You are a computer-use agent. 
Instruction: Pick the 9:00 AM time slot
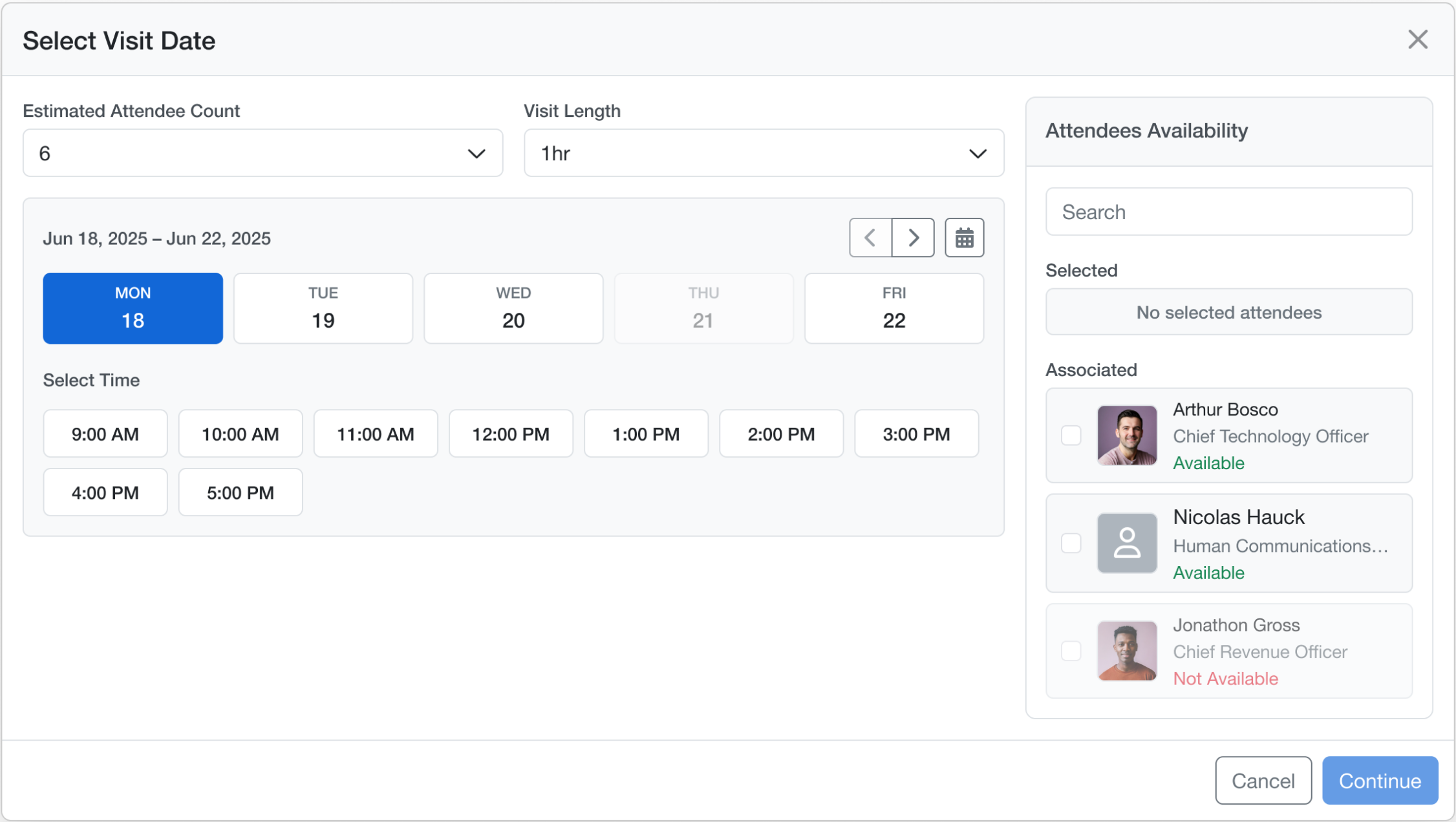[105, 434]
